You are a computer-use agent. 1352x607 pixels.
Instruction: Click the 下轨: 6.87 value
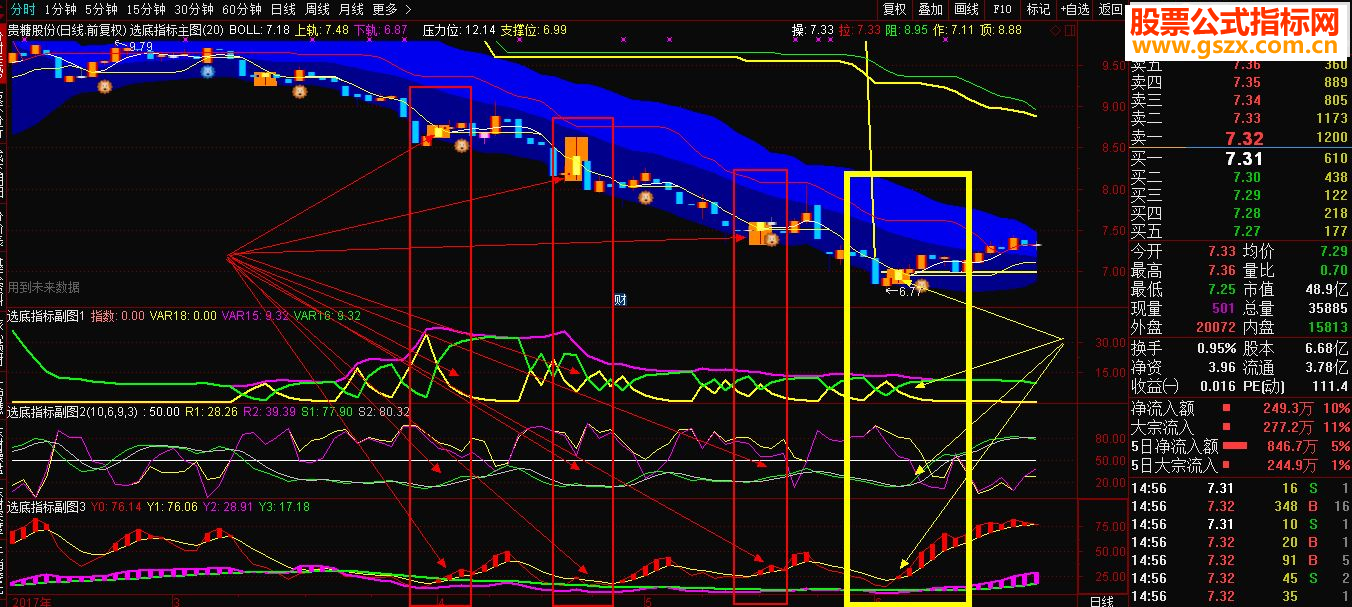coord(381,30)
